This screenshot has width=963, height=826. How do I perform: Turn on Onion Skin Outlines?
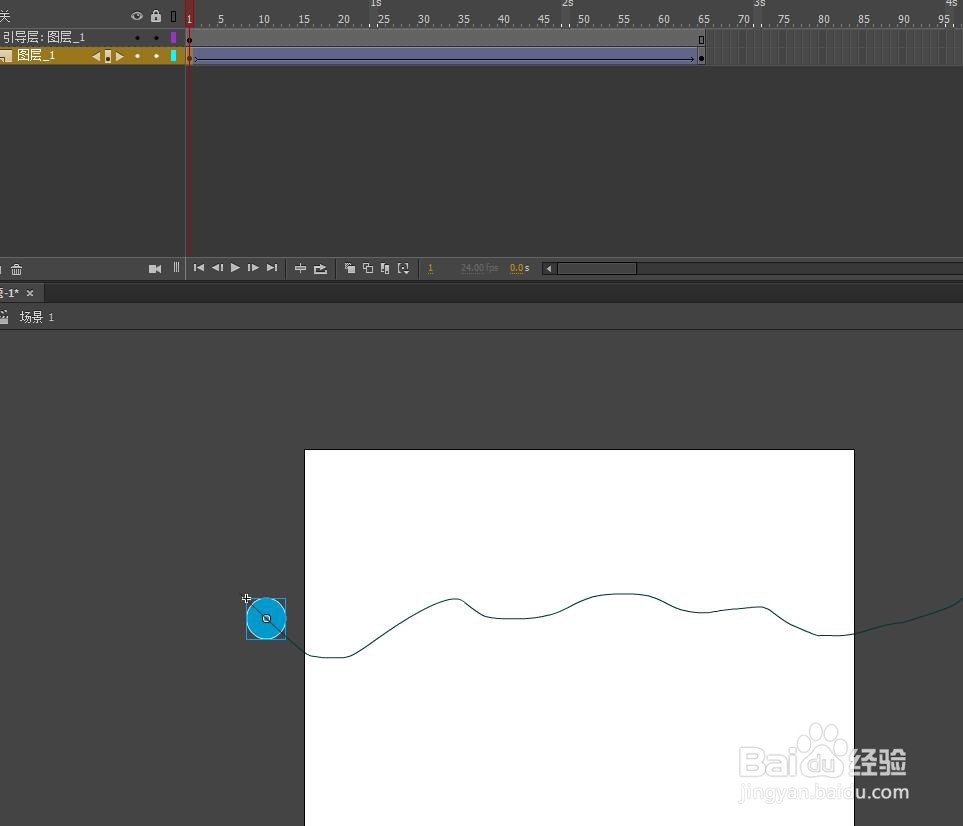367,268
